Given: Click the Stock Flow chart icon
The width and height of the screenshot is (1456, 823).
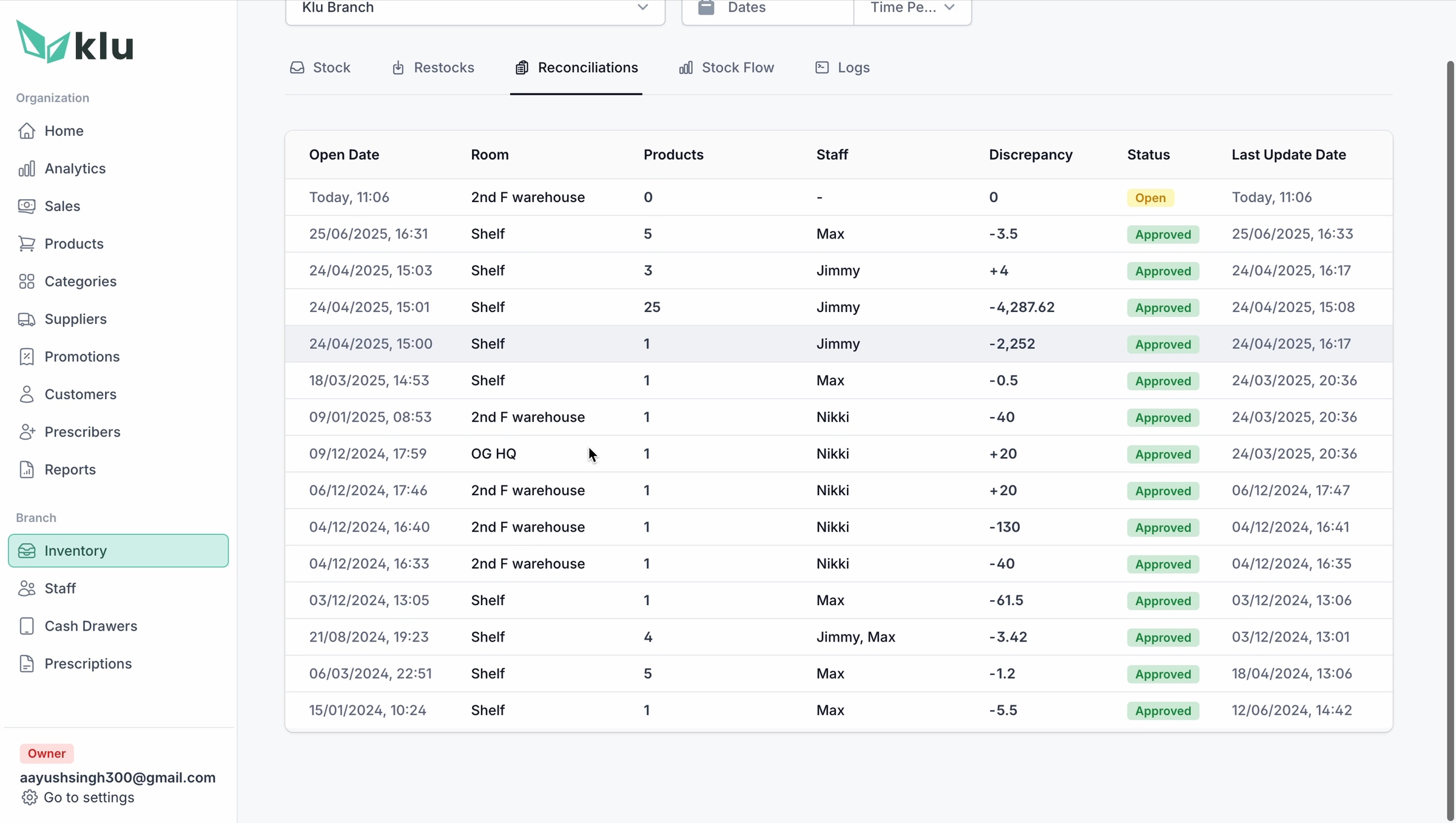Looking at the screenshot, I should pos(686,67).
